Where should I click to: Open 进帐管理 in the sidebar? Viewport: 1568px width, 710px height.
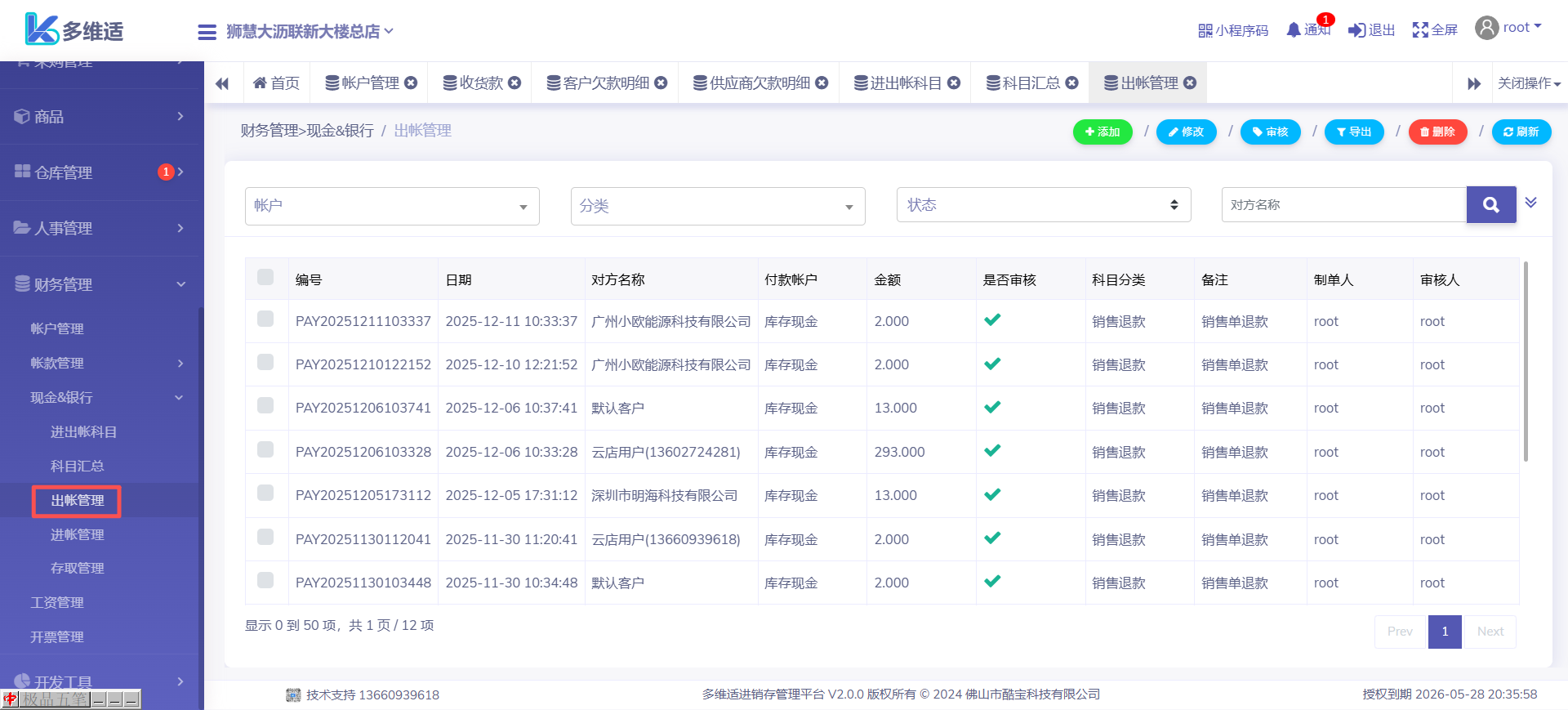click(78, 534)
